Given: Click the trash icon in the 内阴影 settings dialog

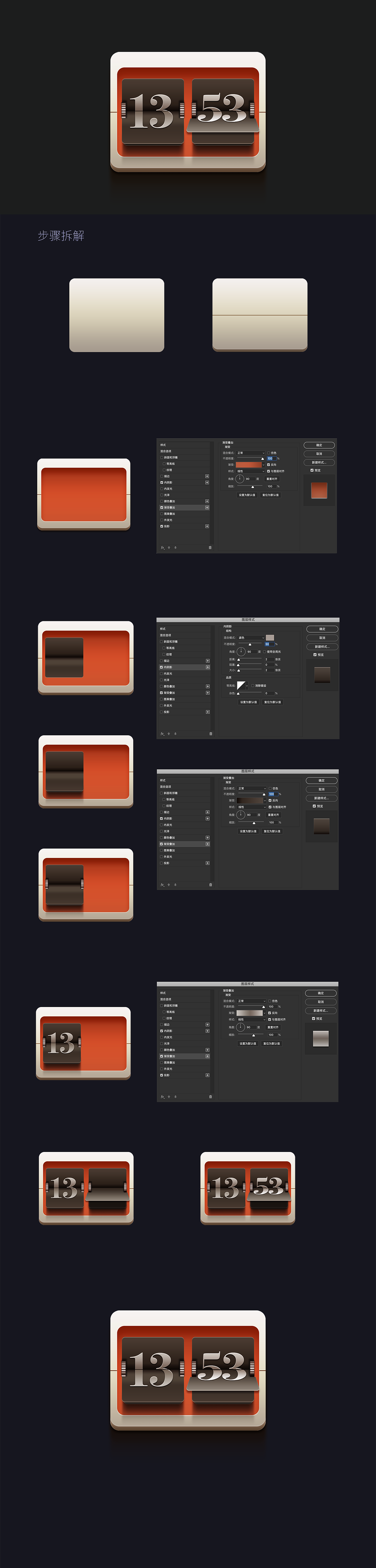Looking at the screenshot, I should click(x=211, y=734).
